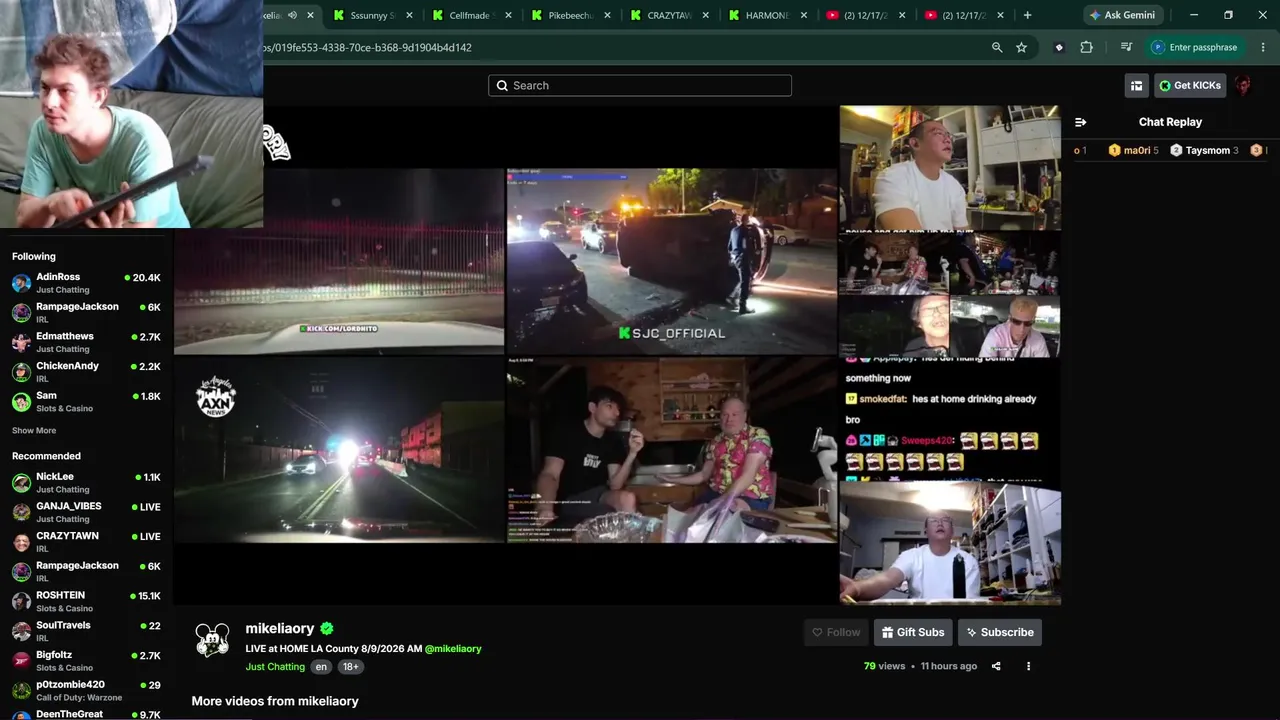Focus the Kick Search box
1280x720 pixels.
click(640, 85)
